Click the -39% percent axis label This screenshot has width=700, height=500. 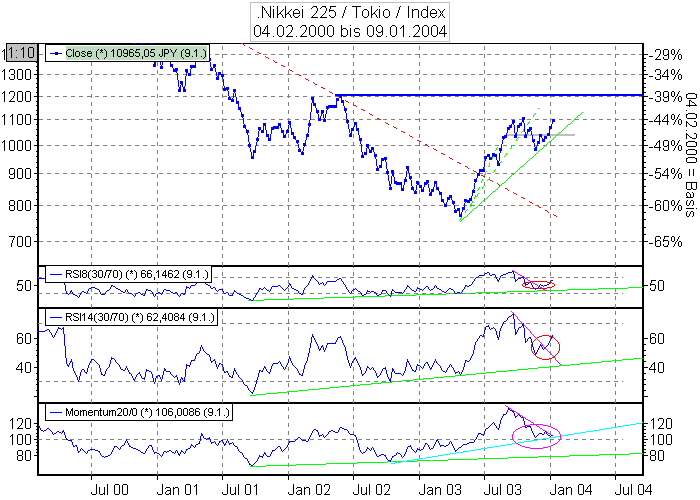[666, 97]
